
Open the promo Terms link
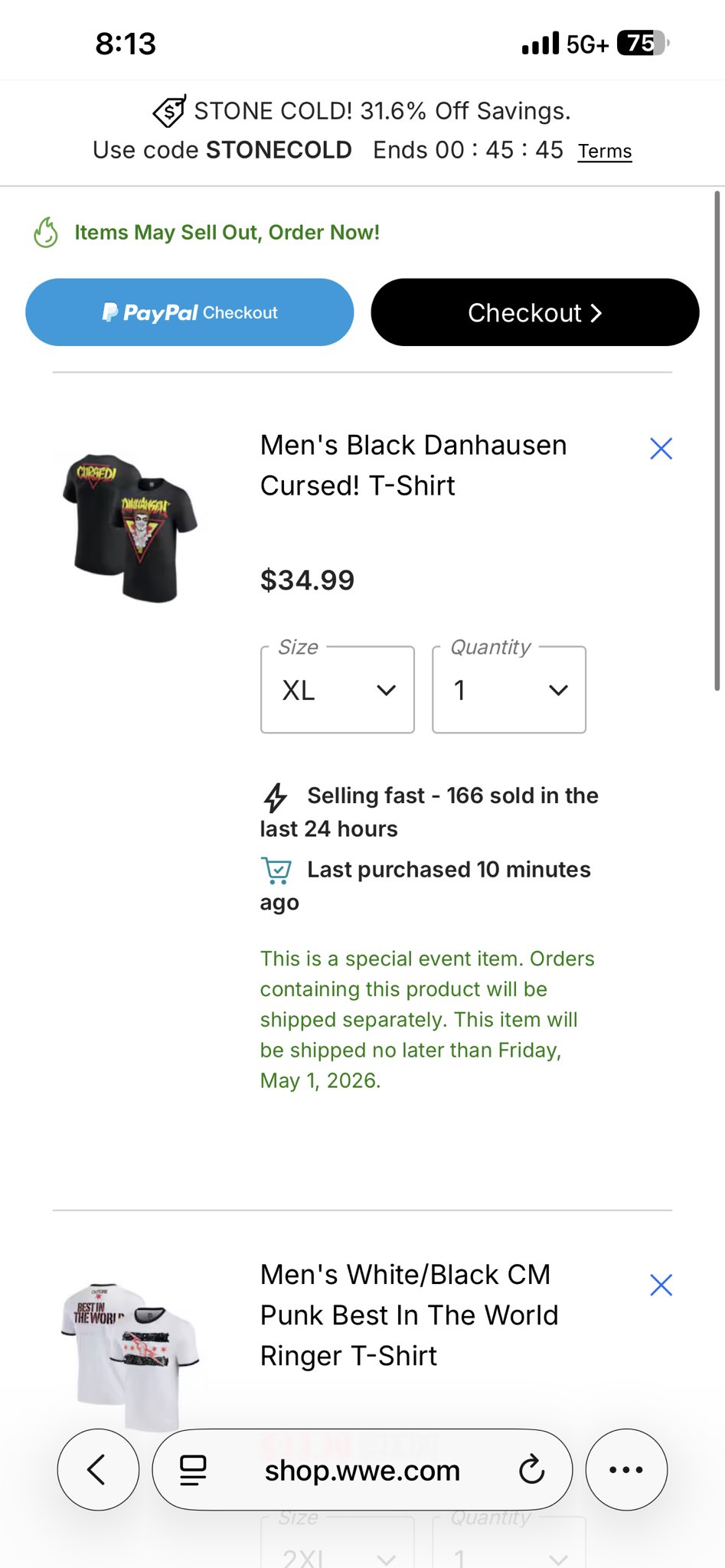coord(605,151)
